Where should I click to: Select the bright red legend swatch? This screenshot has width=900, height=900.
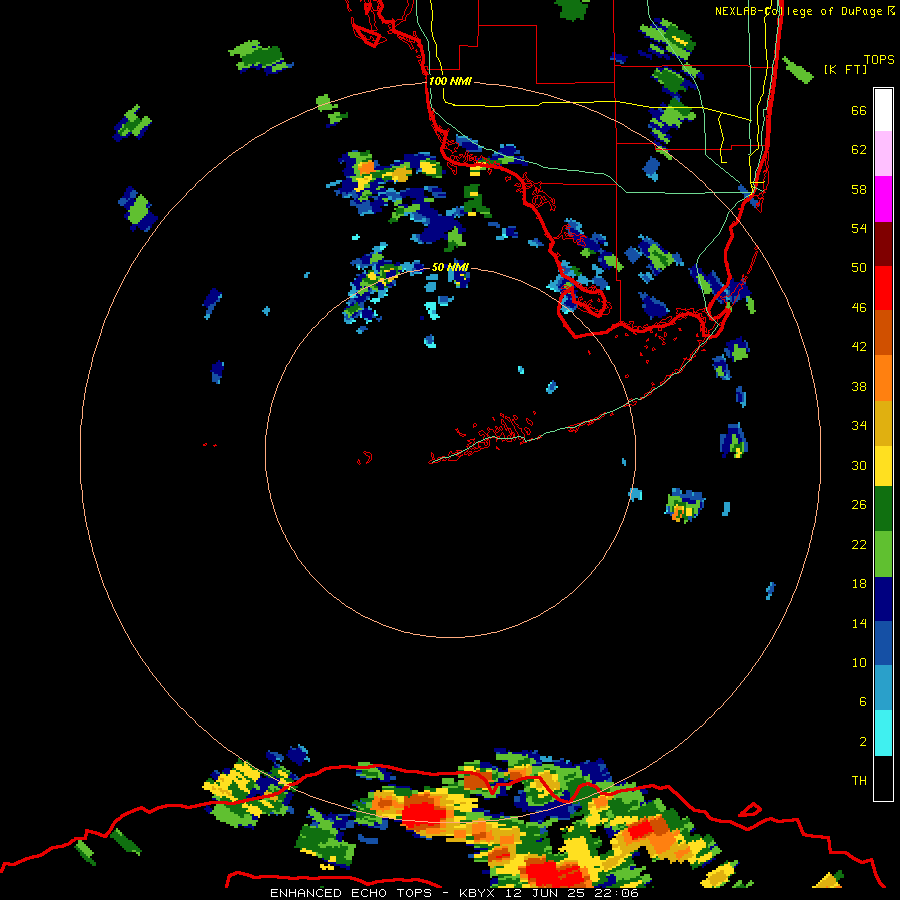(x=883, y=288)
